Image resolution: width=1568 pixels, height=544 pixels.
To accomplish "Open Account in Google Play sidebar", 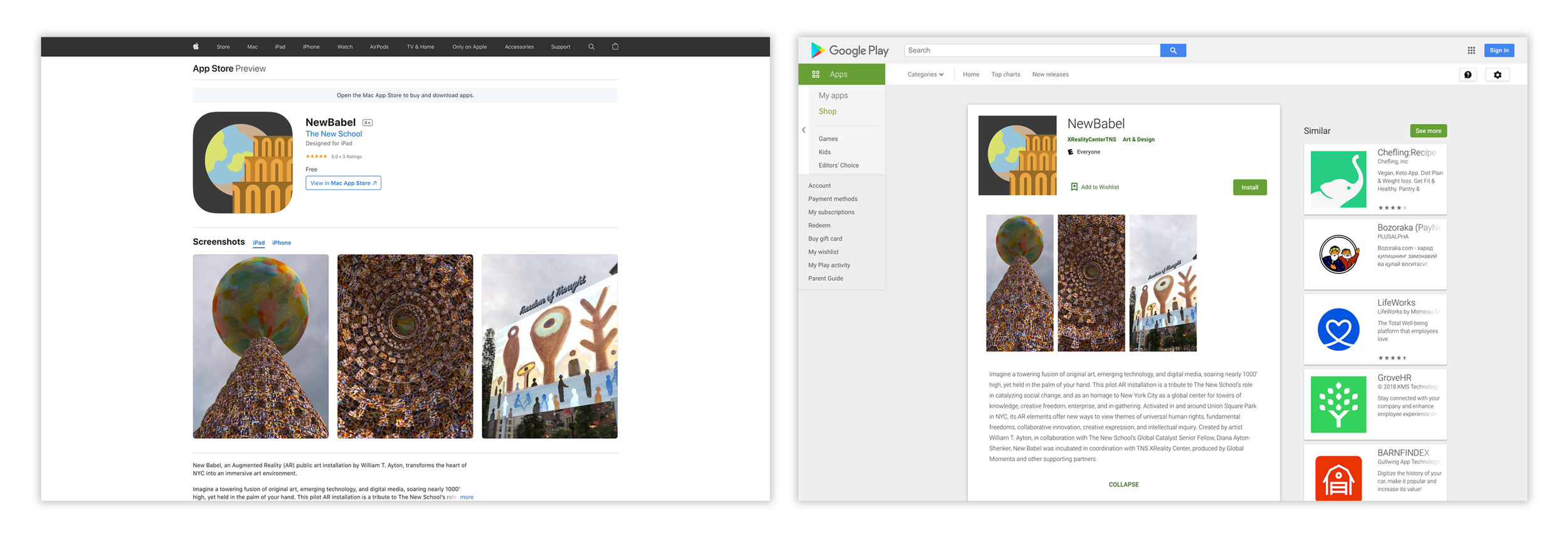I will click(819, 186).
